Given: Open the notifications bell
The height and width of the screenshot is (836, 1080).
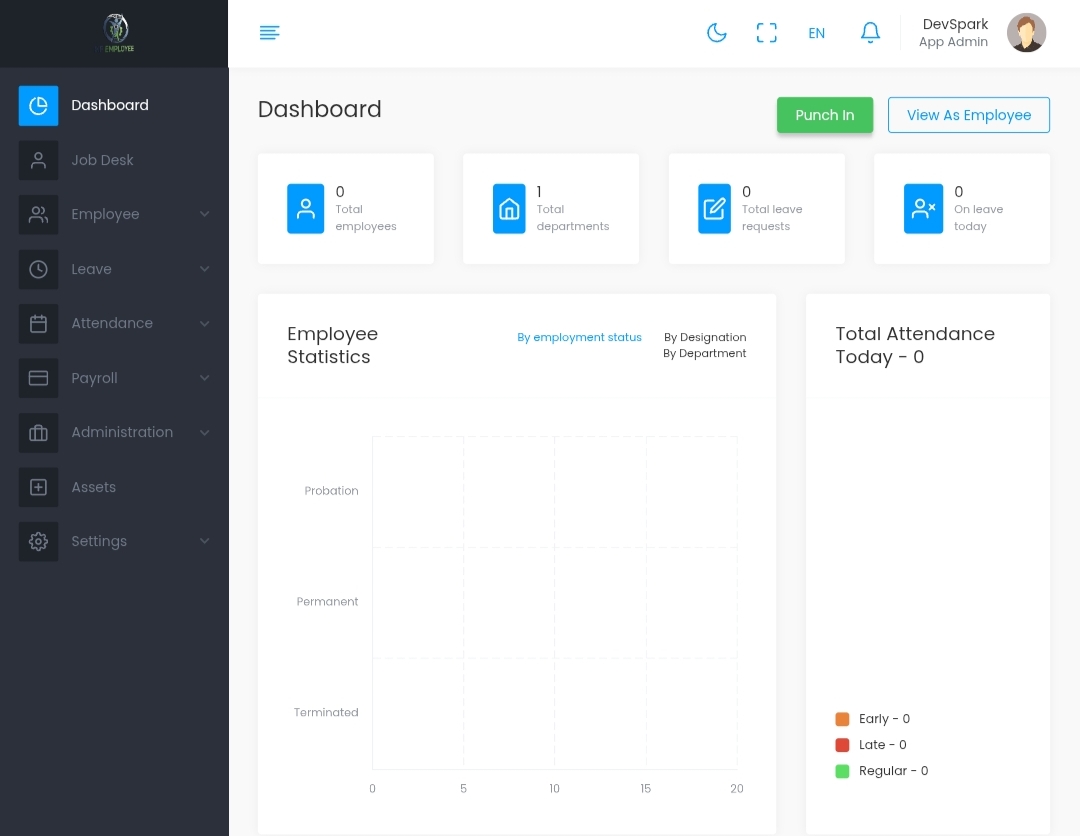Looking at the screenshot, I should click(x=870, y=33).
